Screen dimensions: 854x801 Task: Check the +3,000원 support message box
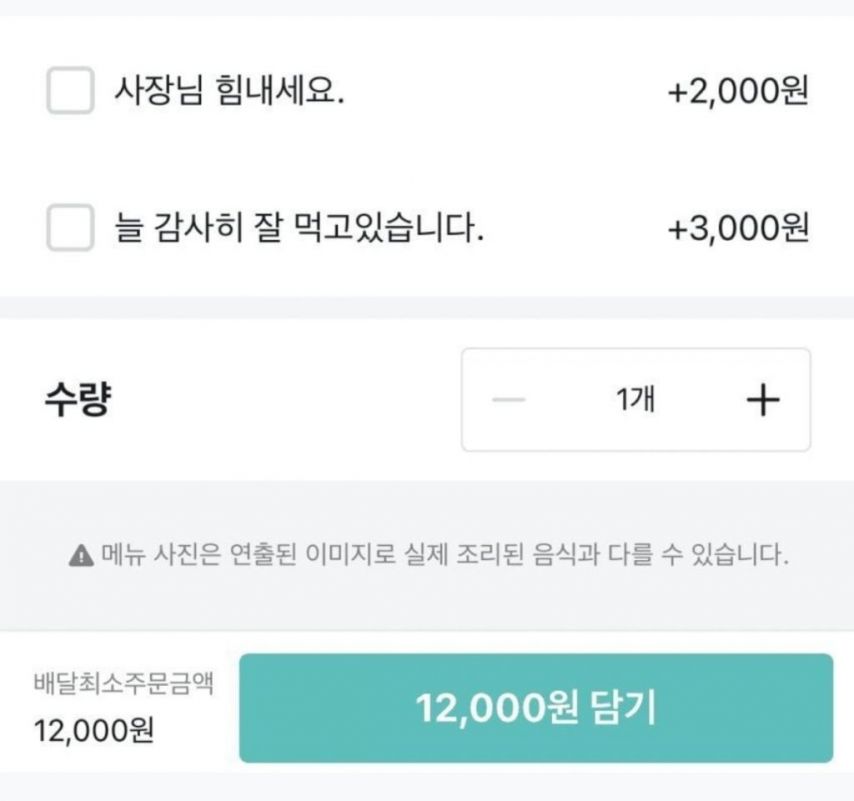click(x=68, y=228)
